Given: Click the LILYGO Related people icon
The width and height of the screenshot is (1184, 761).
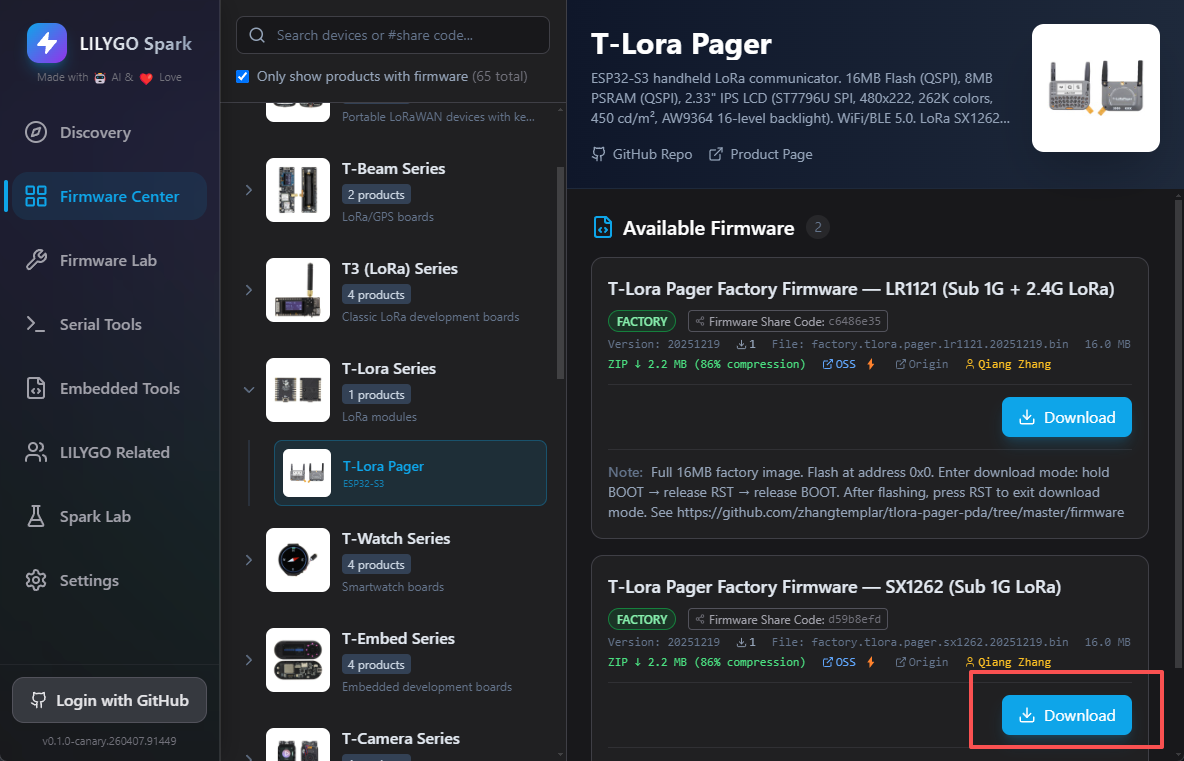Looking at the screenshot, I should 36,452.
